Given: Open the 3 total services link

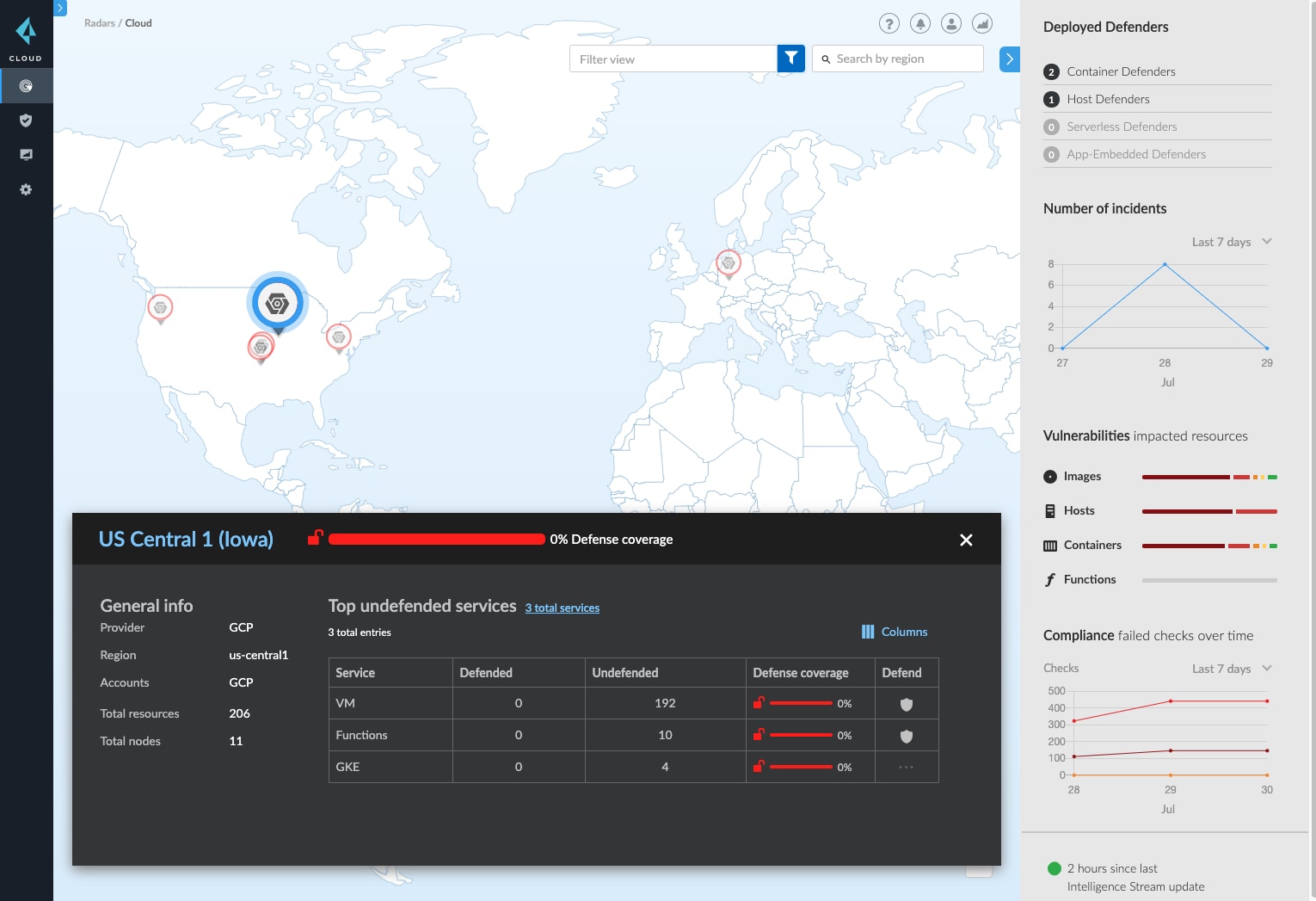Looking at the screenshot, I should tap(563, 608).
